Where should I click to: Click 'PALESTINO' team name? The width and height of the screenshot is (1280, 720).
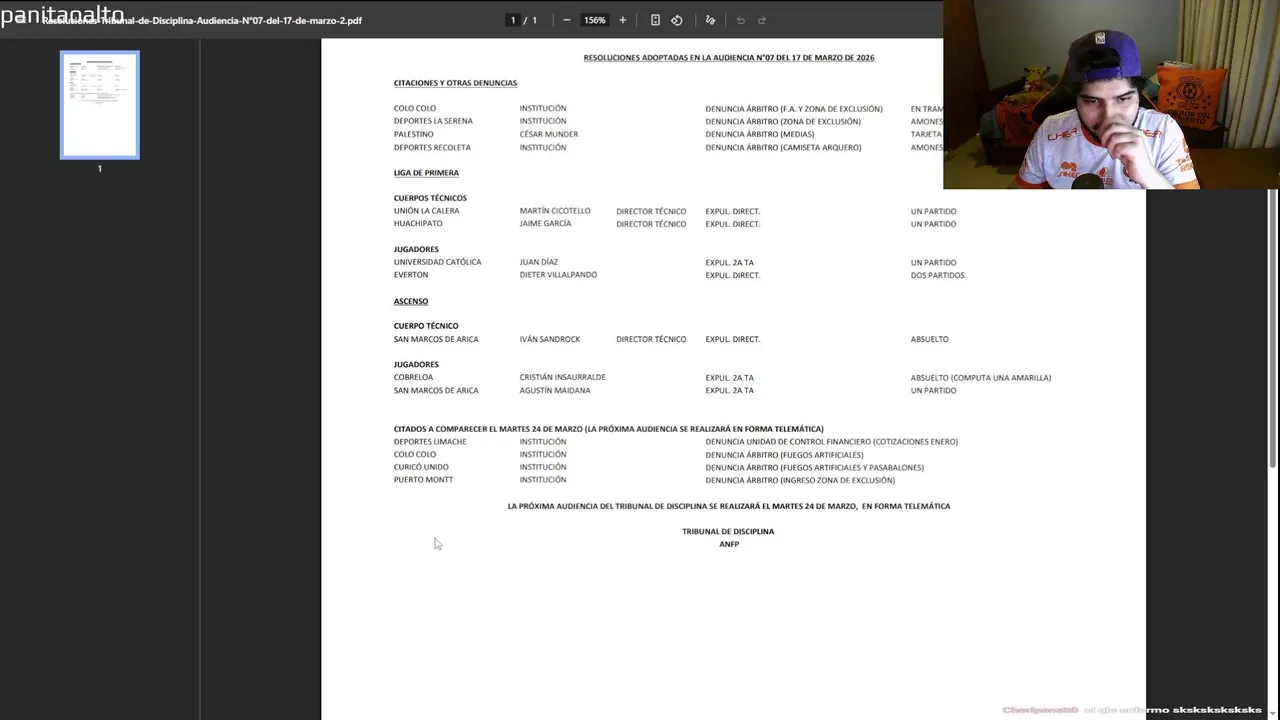click(x=414, y=134)
